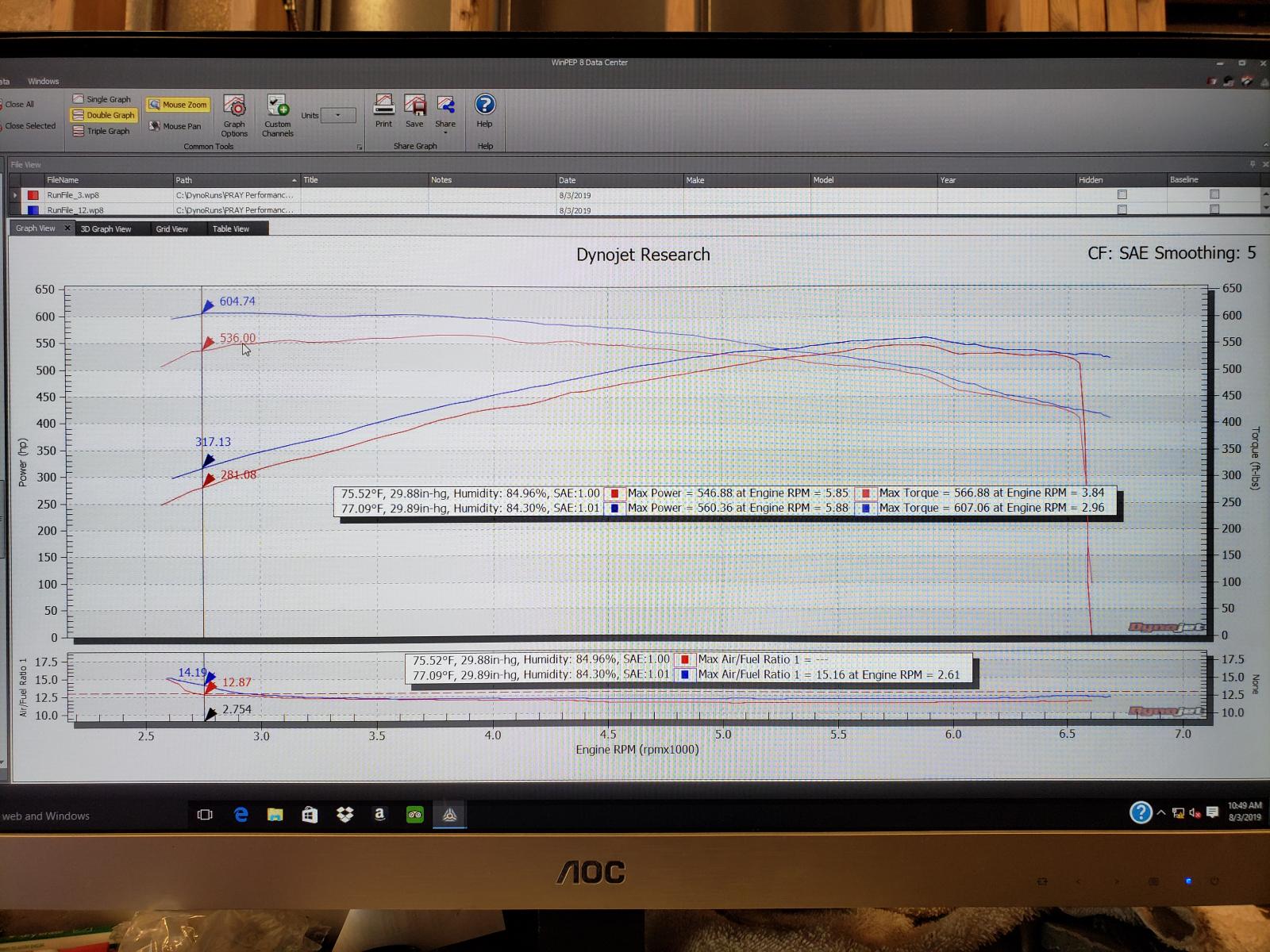The height and width of the screenshot is (952, 1270).
Task: Click the Share graph icon
Action: (445, 106)
